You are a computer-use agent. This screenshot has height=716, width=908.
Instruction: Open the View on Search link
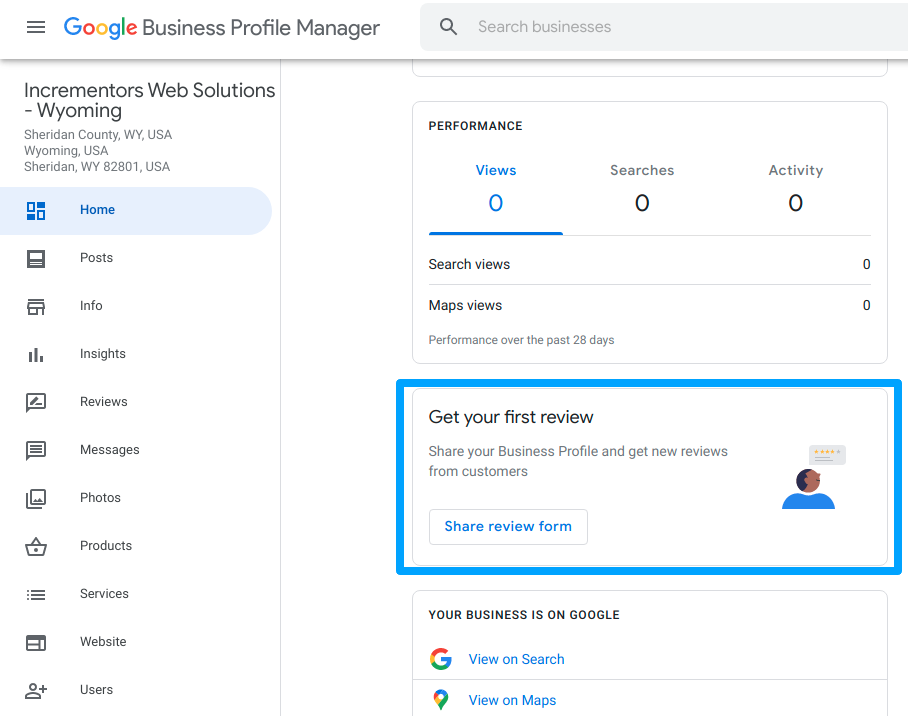tap(516, 659)
